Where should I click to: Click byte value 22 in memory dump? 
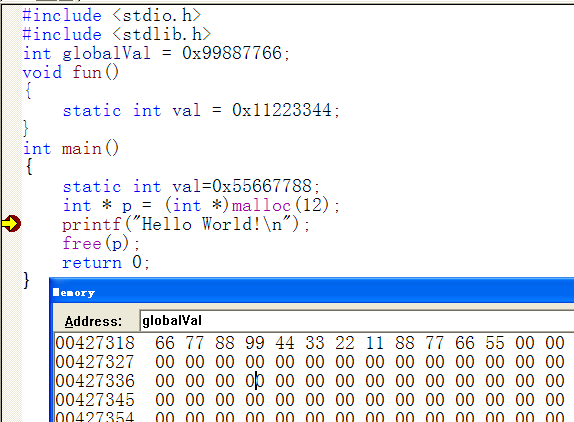click(345, 343)
